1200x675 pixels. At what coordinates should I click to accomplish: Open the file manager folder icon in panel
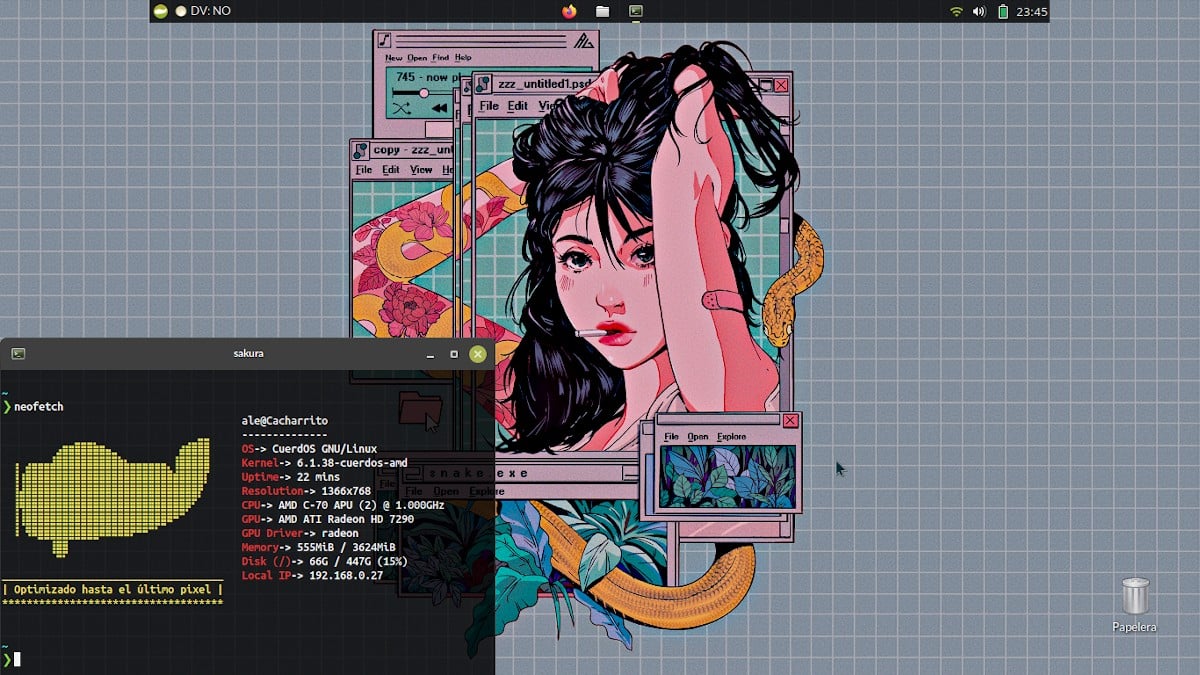click(x=602, y=11)
